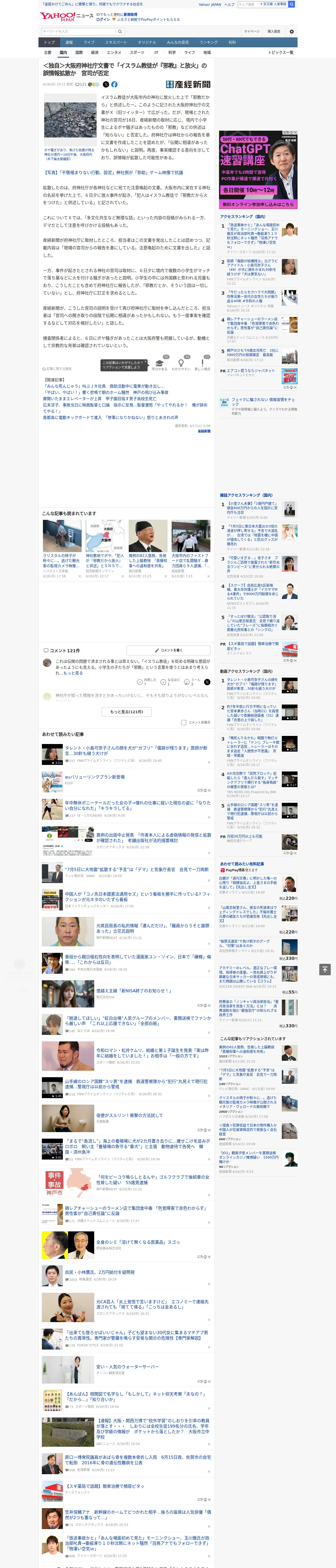Share article on X via icon
This screenshot has width=336, height=1568.
click(x=106, y=85)
